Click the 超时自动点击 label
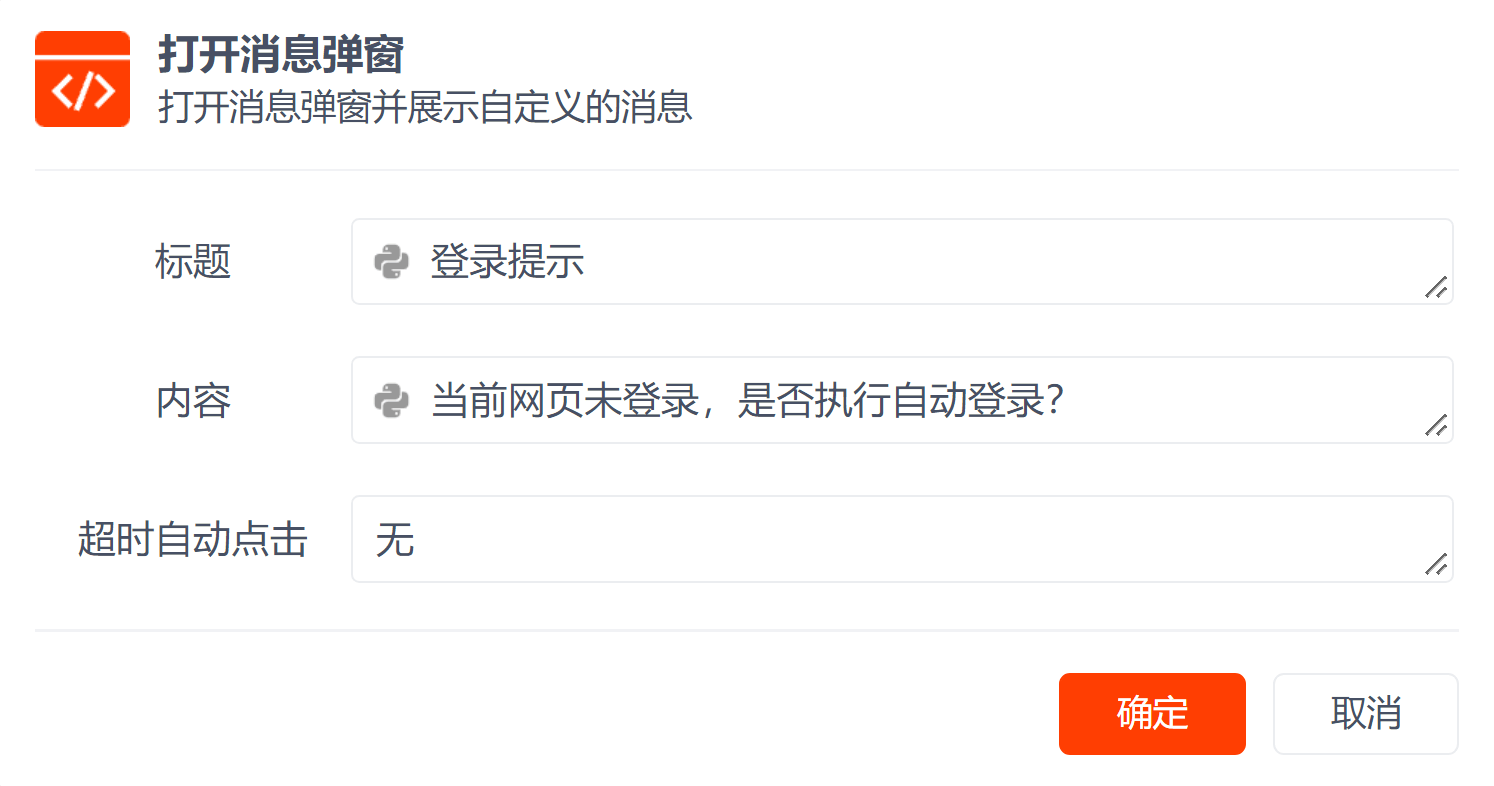This screenshot has width=1494, height=786. point(192,540)
